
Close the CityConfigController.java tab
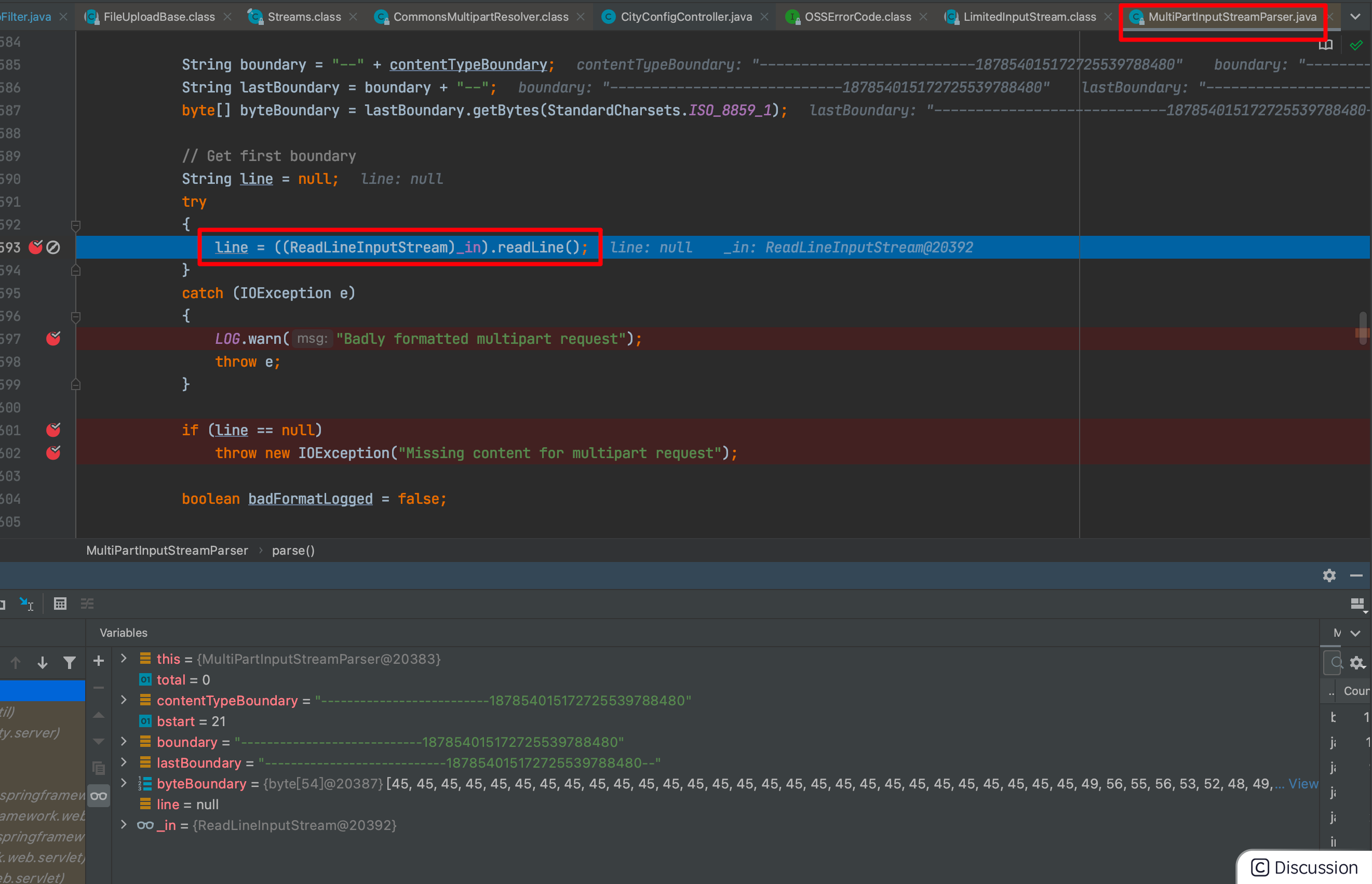[x=764, y=17]
